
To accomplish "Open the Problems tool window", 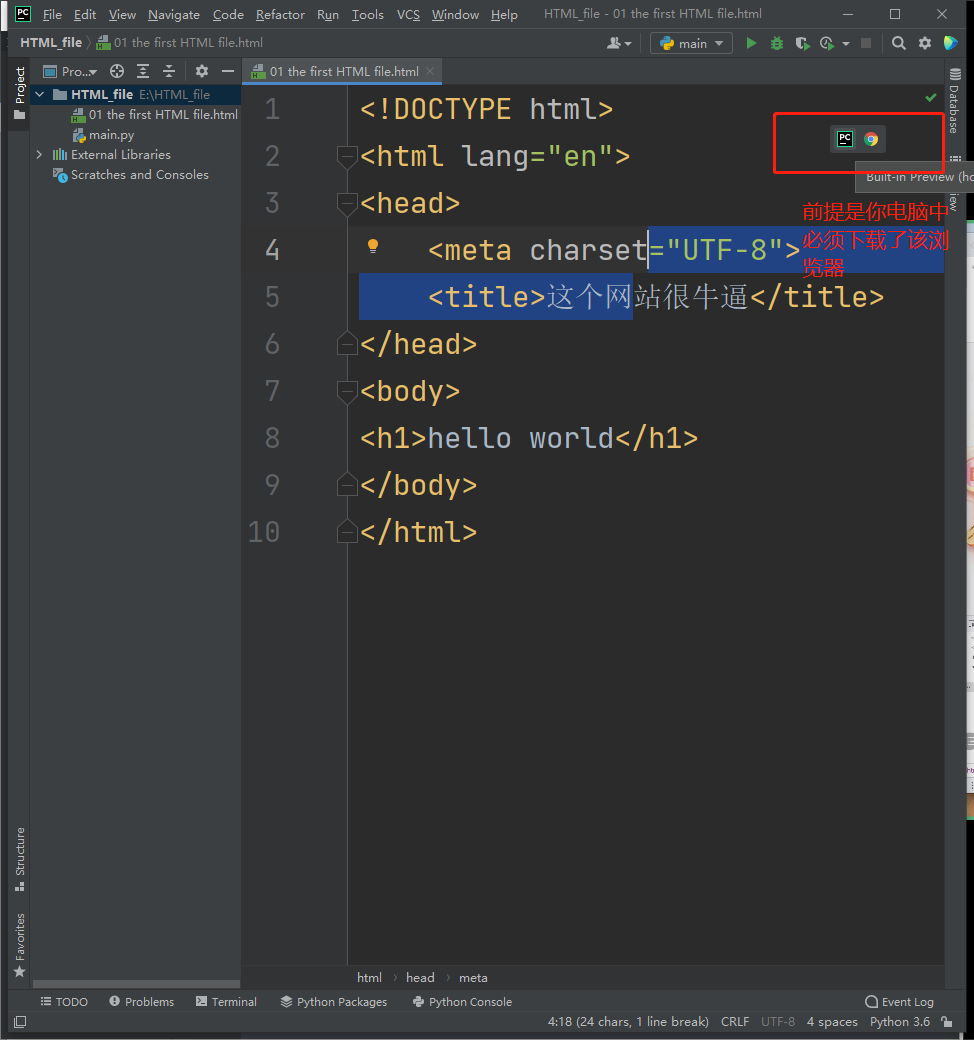I will (141, 1002).
